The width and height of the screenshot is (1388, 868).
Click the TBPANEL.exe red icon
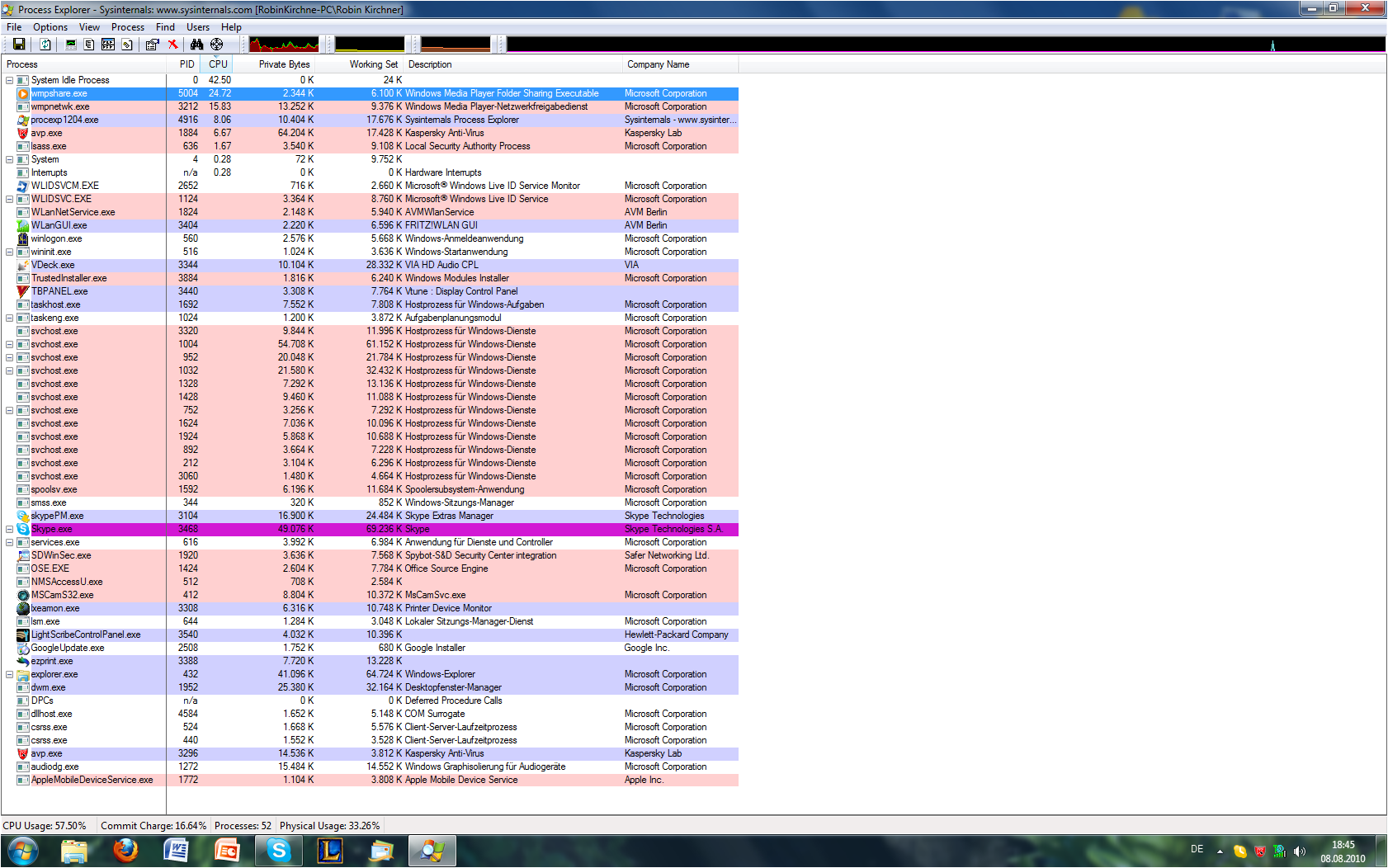coord(23,292)
